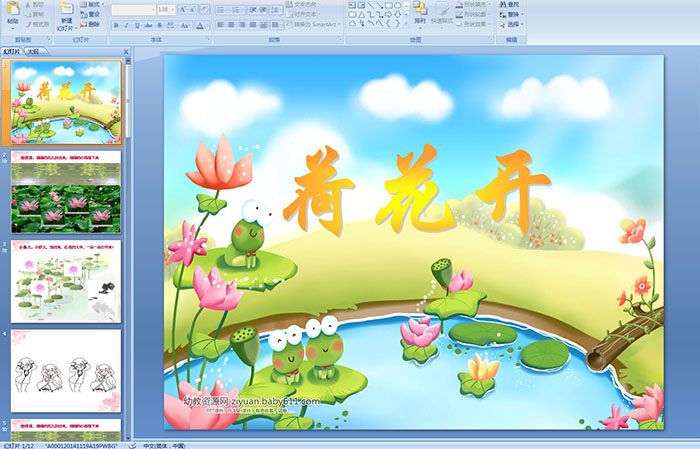Expand Convert to SmartArt dropdown
700x449 pixels.
click(313, 24)
